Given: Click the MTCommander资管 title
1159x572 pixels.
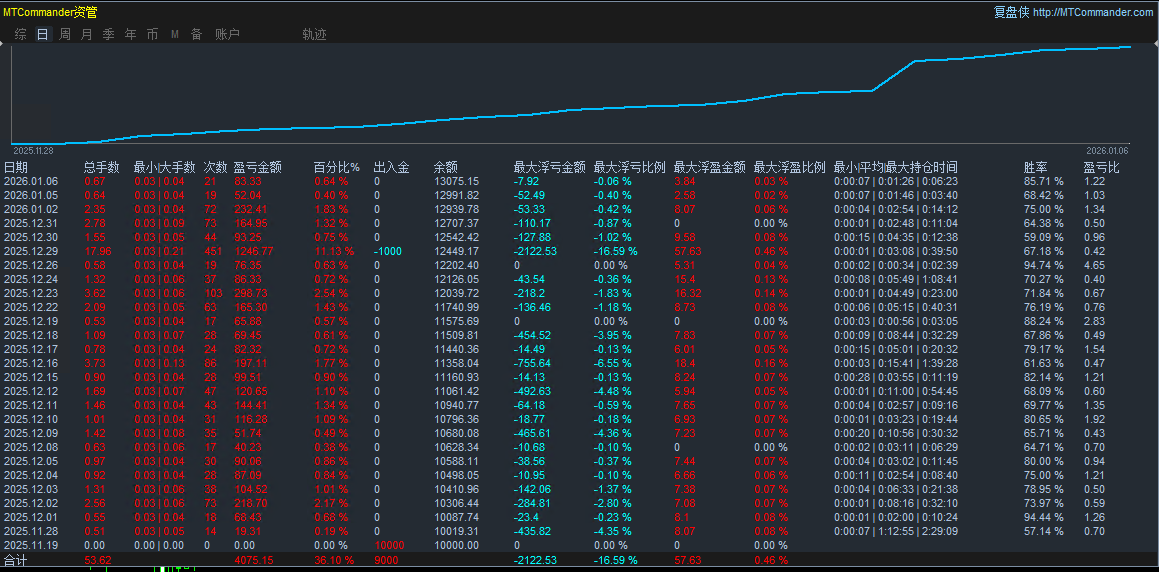Looking at the screenshot, I should click(50, 13).
